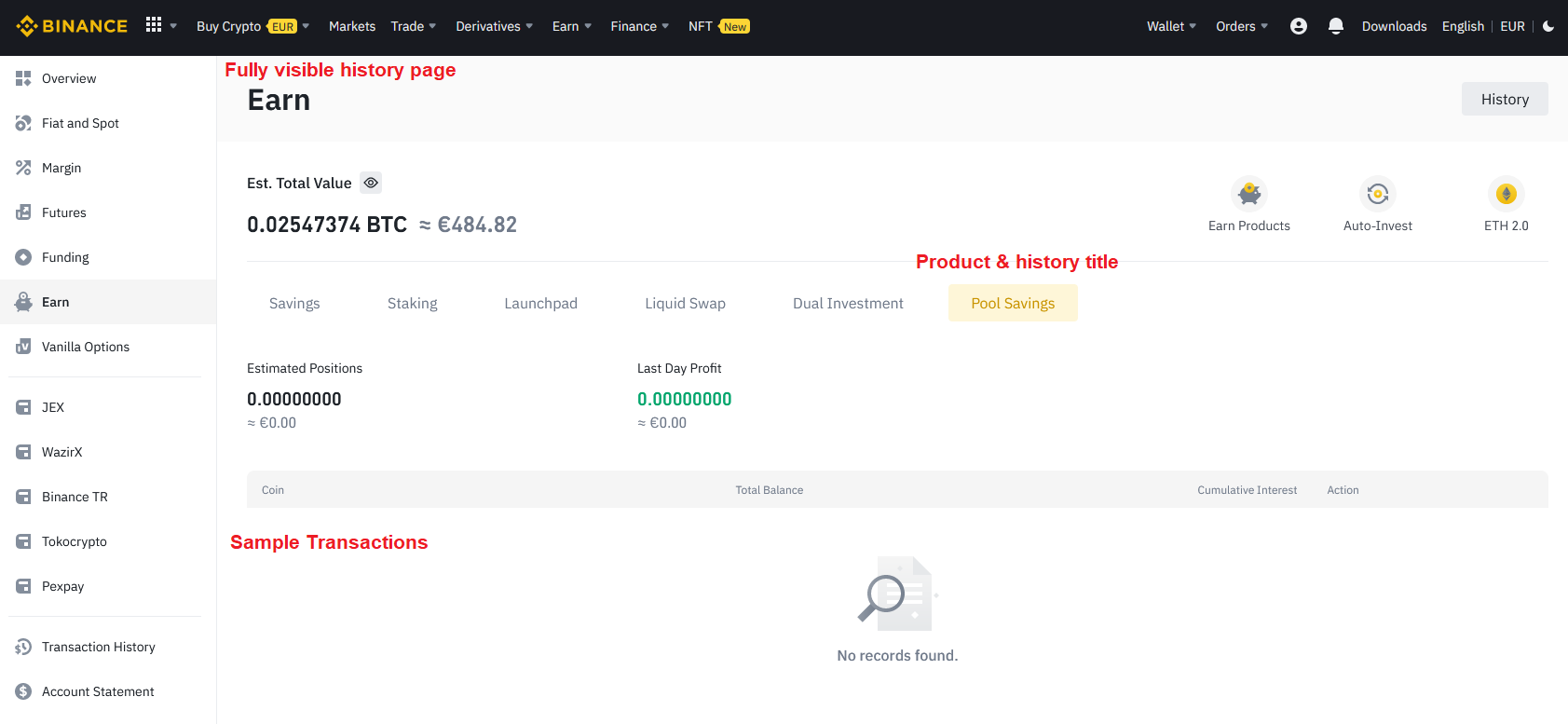Click the Cumulative Interest column header
The image size is (1568, 724).
[x=1248, y=490]
